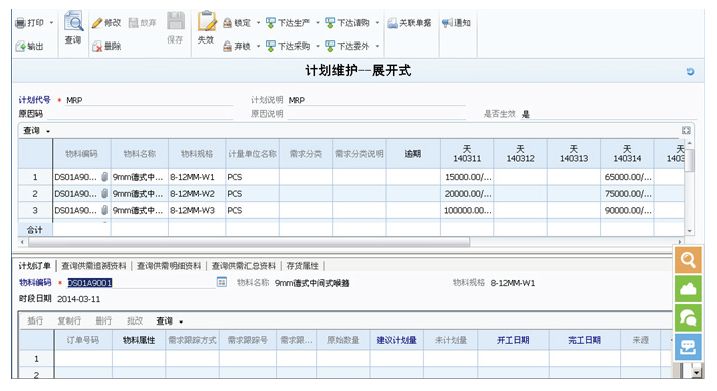
Task: Click the orange search floating button
Action: pos(688,260)
